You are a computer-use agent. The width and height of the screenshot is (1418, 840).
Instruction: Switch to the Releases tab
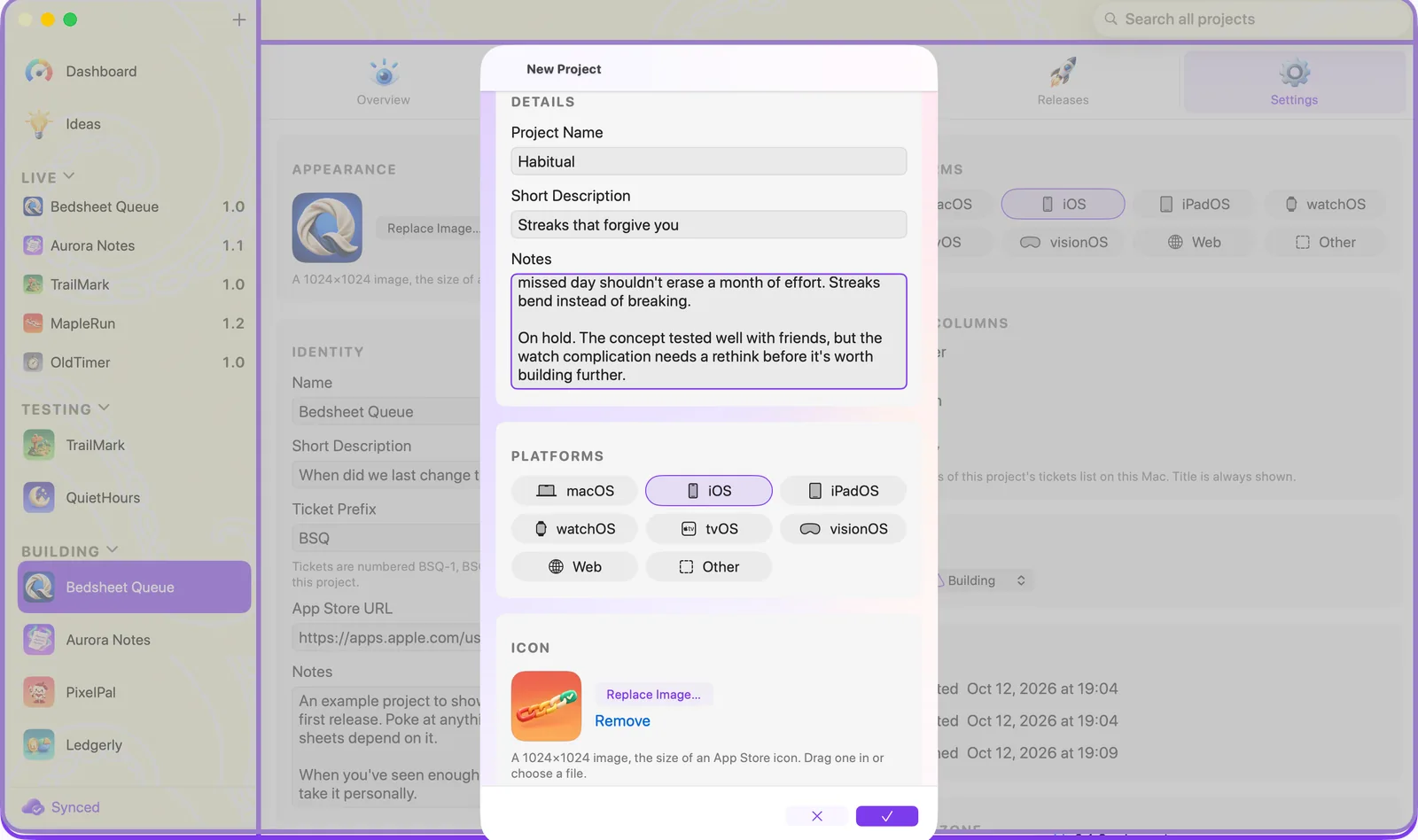(1063, 82)
